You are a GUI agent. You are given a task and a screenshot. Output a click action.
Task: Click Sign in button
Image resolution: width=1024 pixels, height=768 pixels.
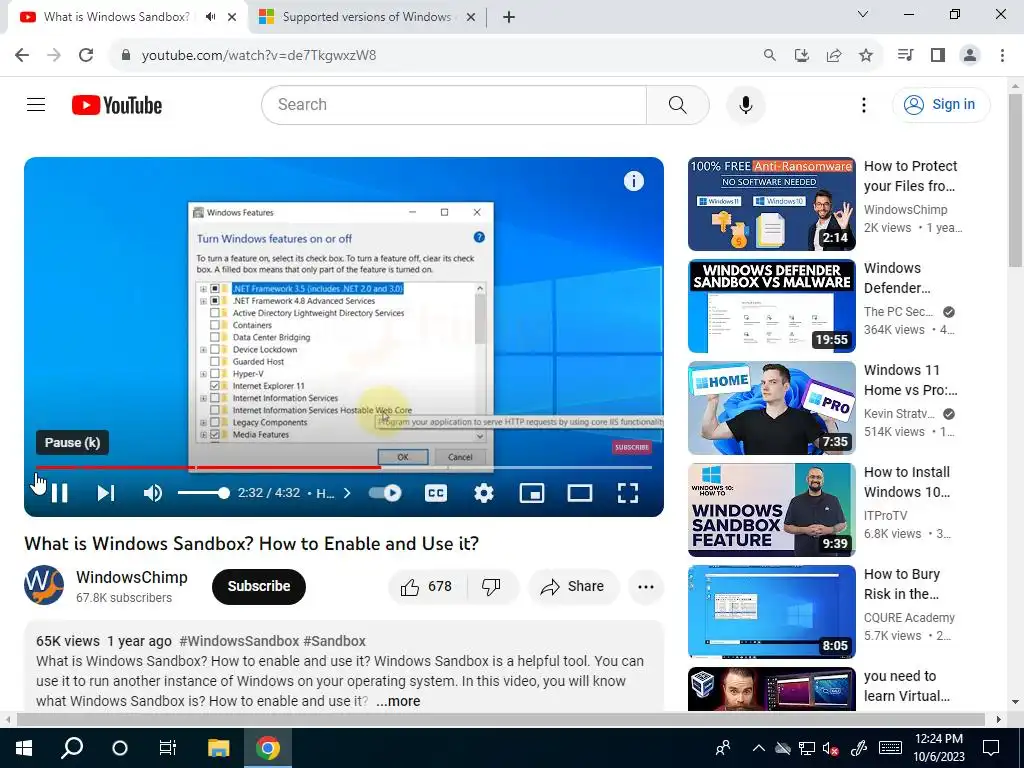941,104
